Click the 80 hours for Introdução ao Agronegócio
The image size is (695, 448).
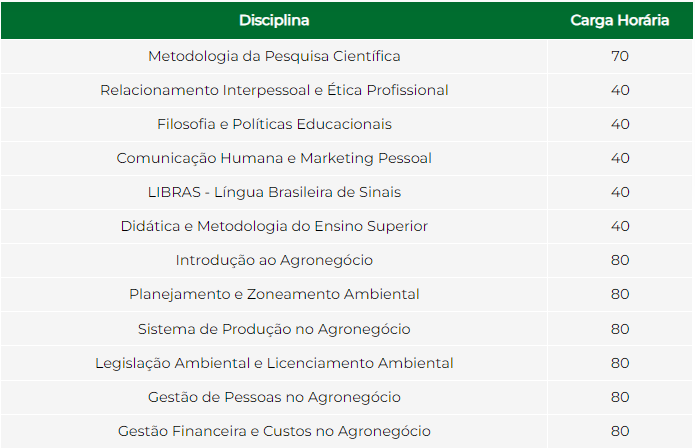[620, 261]
